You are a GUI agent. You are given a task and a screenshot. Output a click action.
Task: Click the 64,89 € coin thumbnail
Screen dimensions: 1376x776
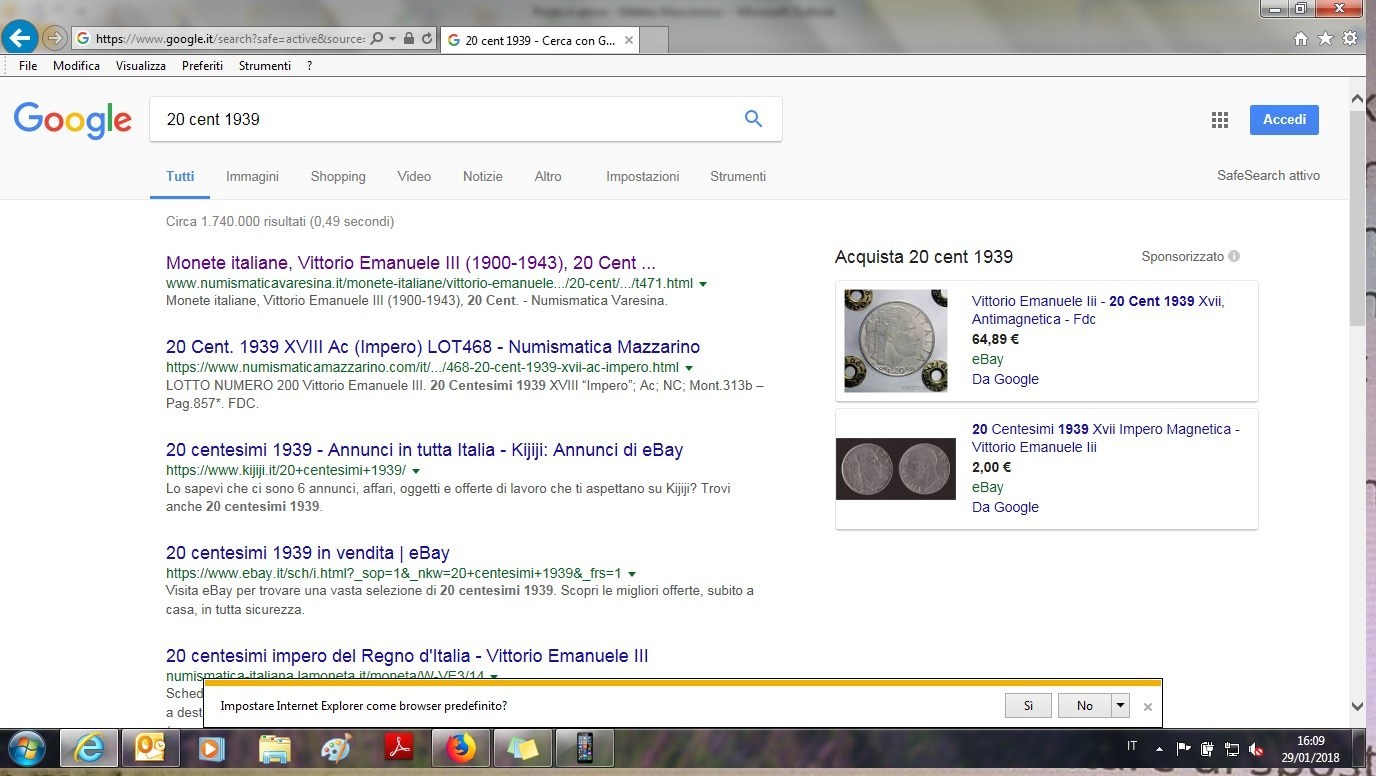click(896, 341)
